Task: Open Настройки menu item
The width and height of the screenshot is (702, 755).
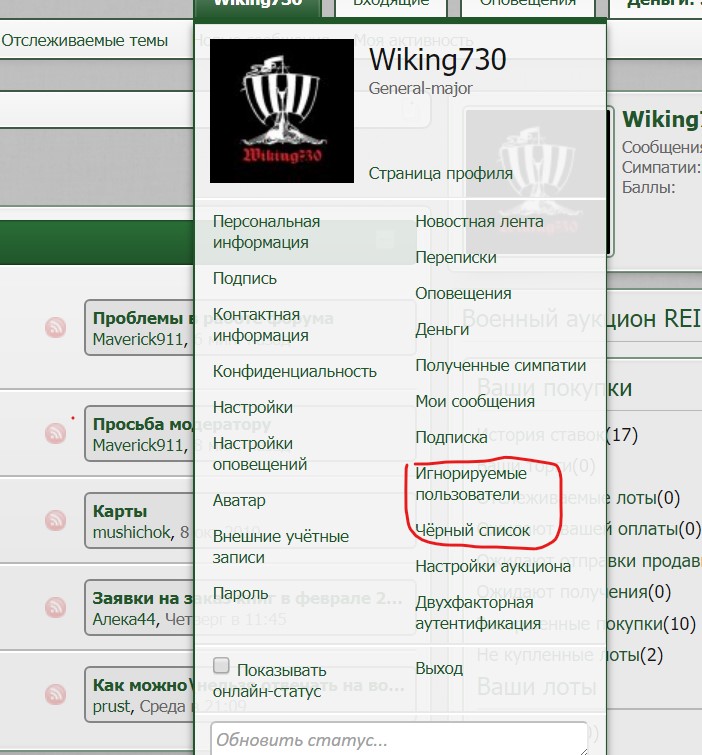Action: click(253, 407)
